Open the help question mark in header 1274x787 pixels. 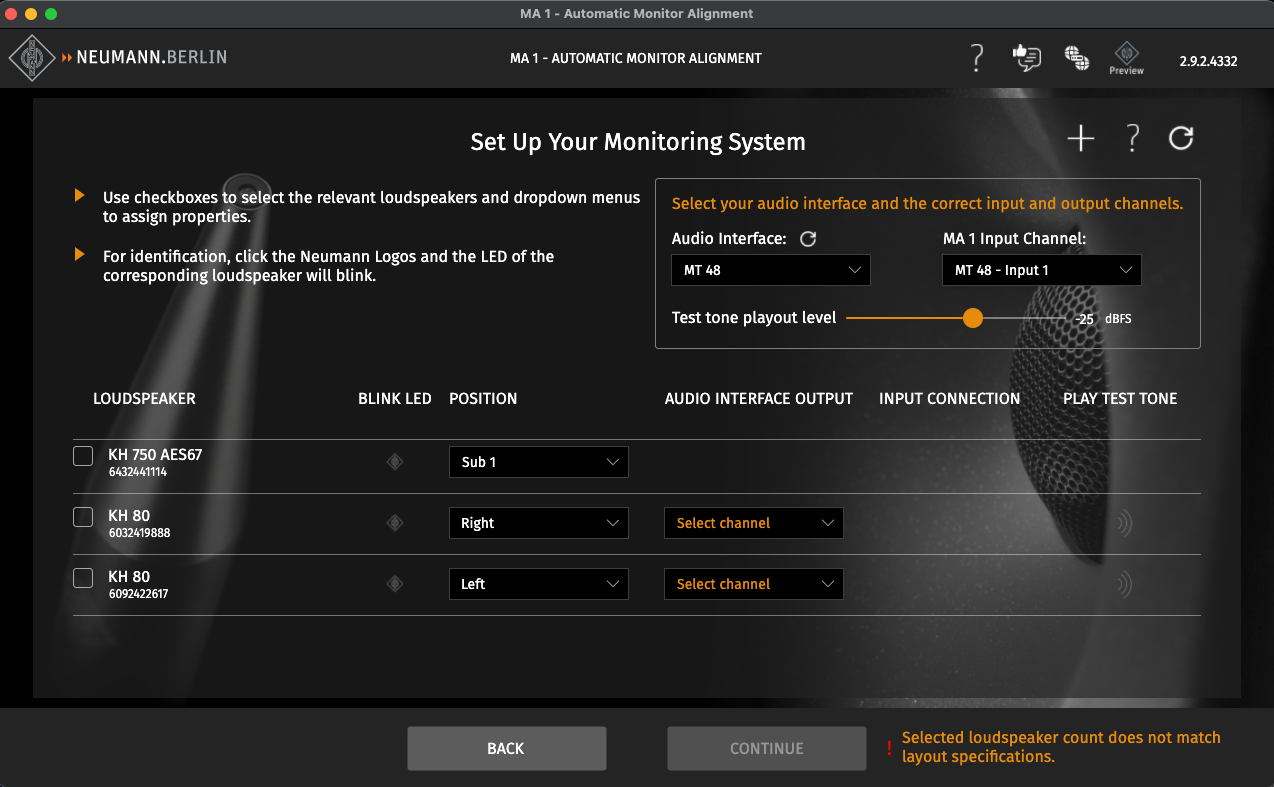[977, 58]
